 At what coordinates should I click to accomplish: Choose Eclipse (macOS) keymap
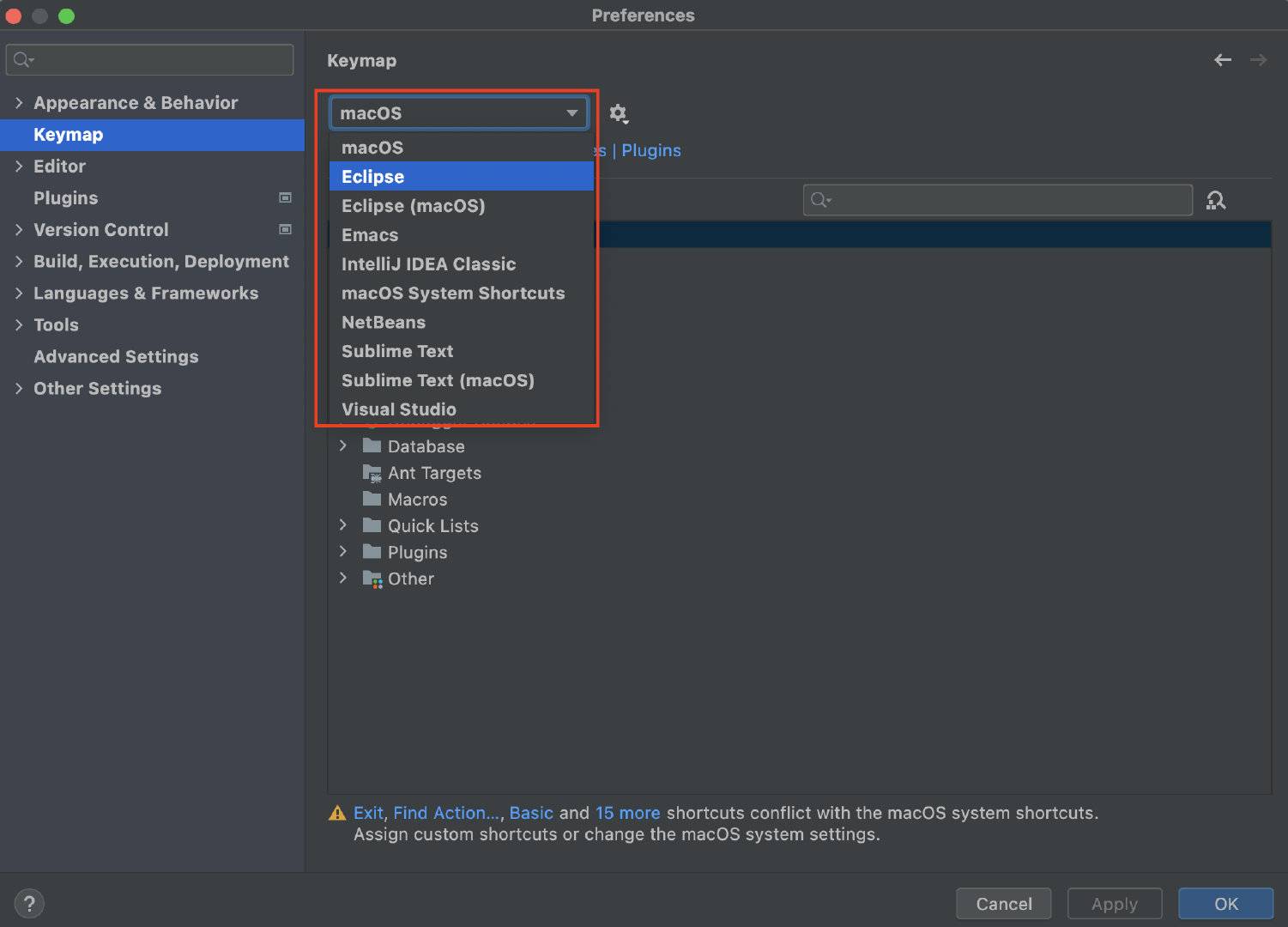tap(462, 206)
